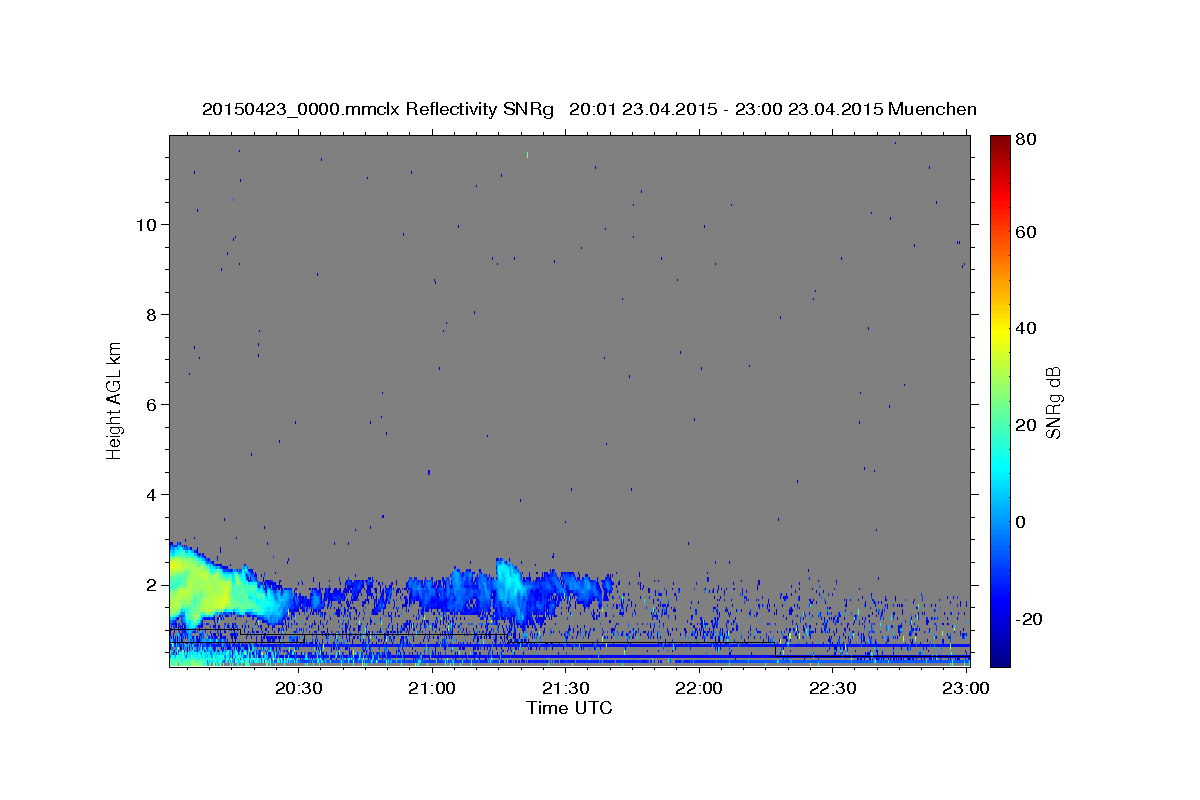
Task: Click the dark blue bottom of colorbar
Action: point(1000,655)
